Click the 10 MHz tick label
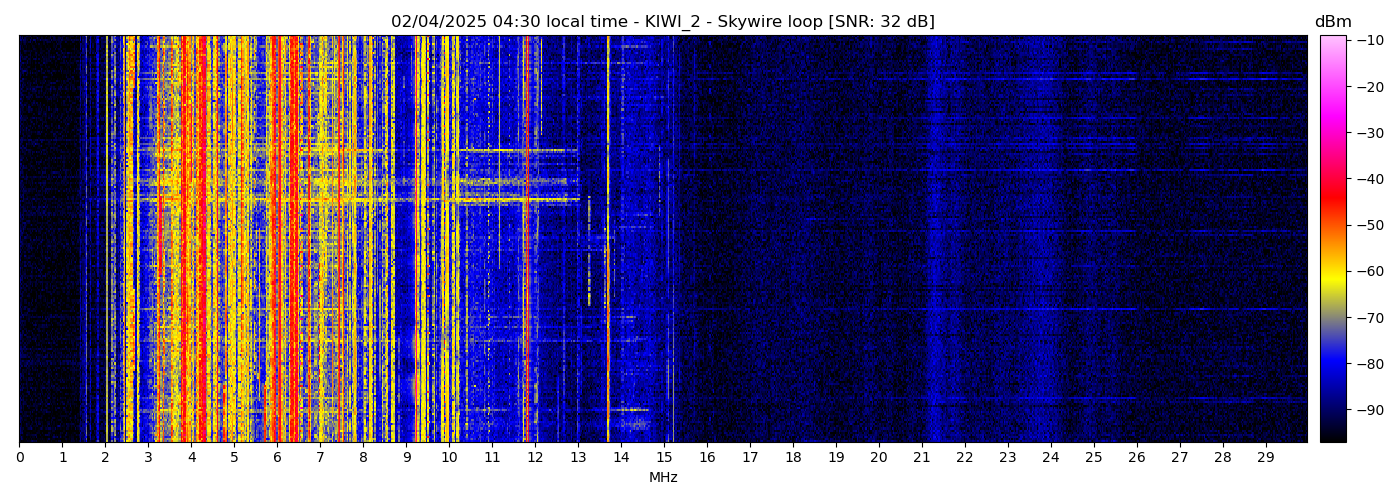The width and height of the screenshot is (1400, 500). click(x=449, y=458)
